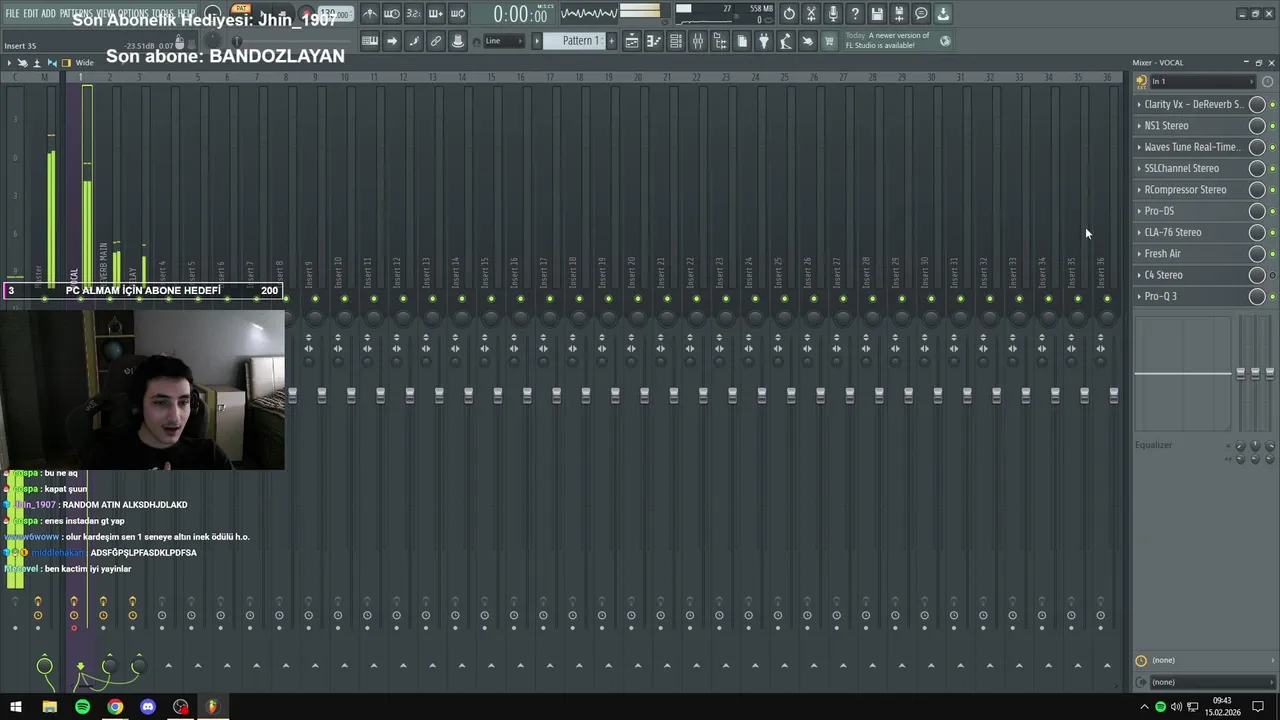1280x720 pixels.
Task: Open the Mixer view icon
Action: 698,41
